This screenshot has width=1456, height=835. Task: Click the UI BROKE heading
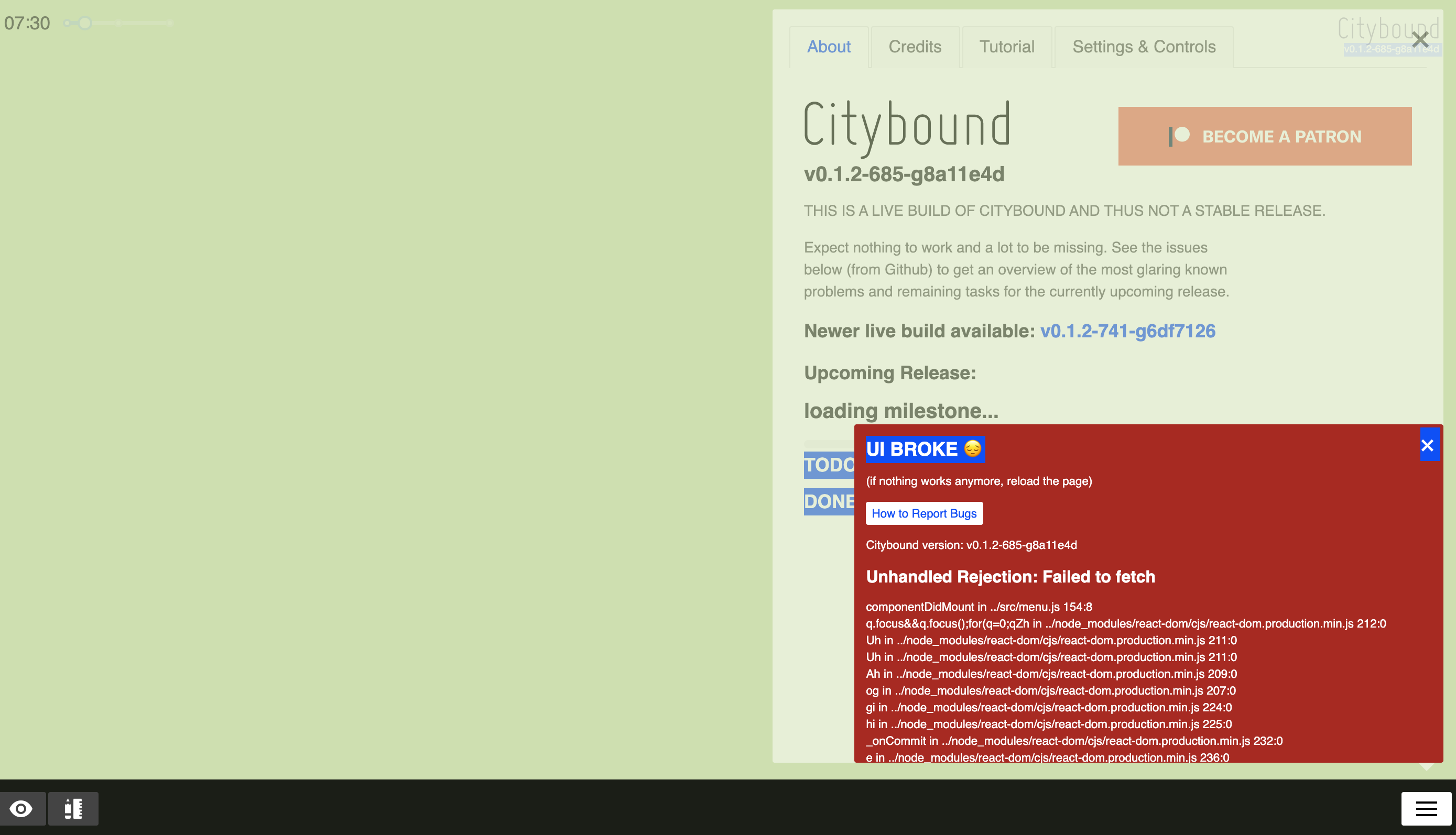[925, 449]
